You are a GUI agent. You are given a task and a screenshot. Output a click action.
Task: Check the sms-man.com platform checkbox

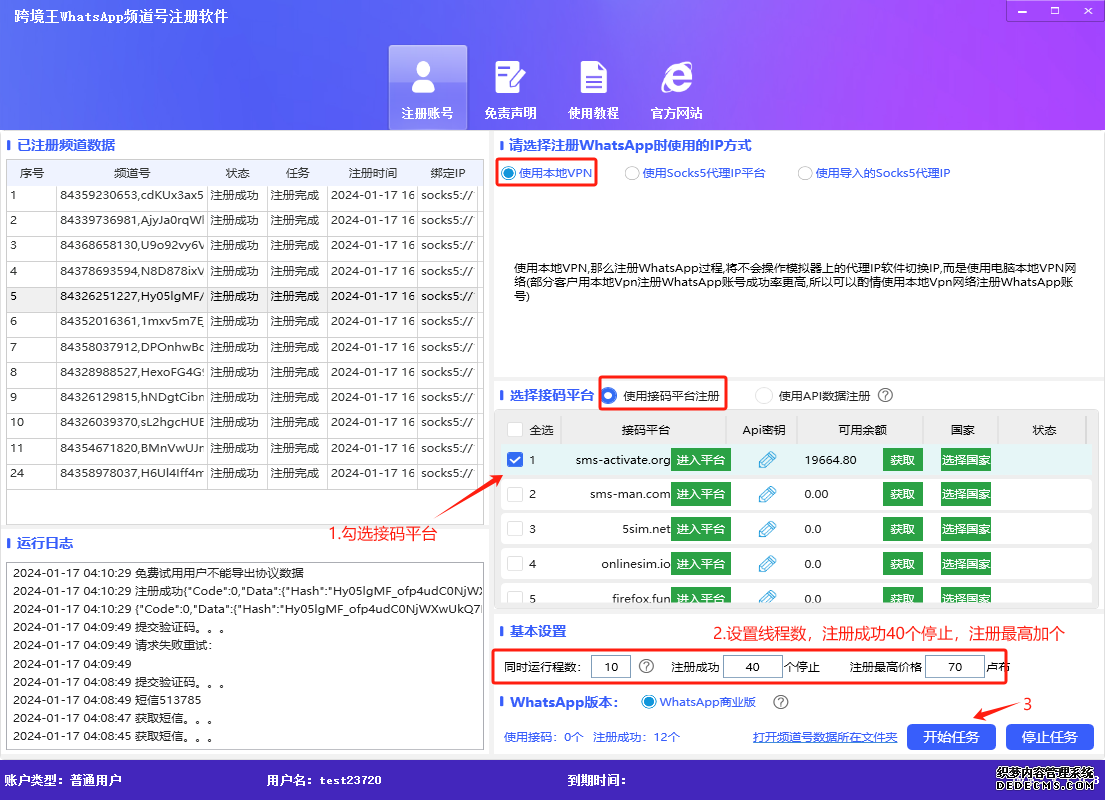(x=517, y=494)
